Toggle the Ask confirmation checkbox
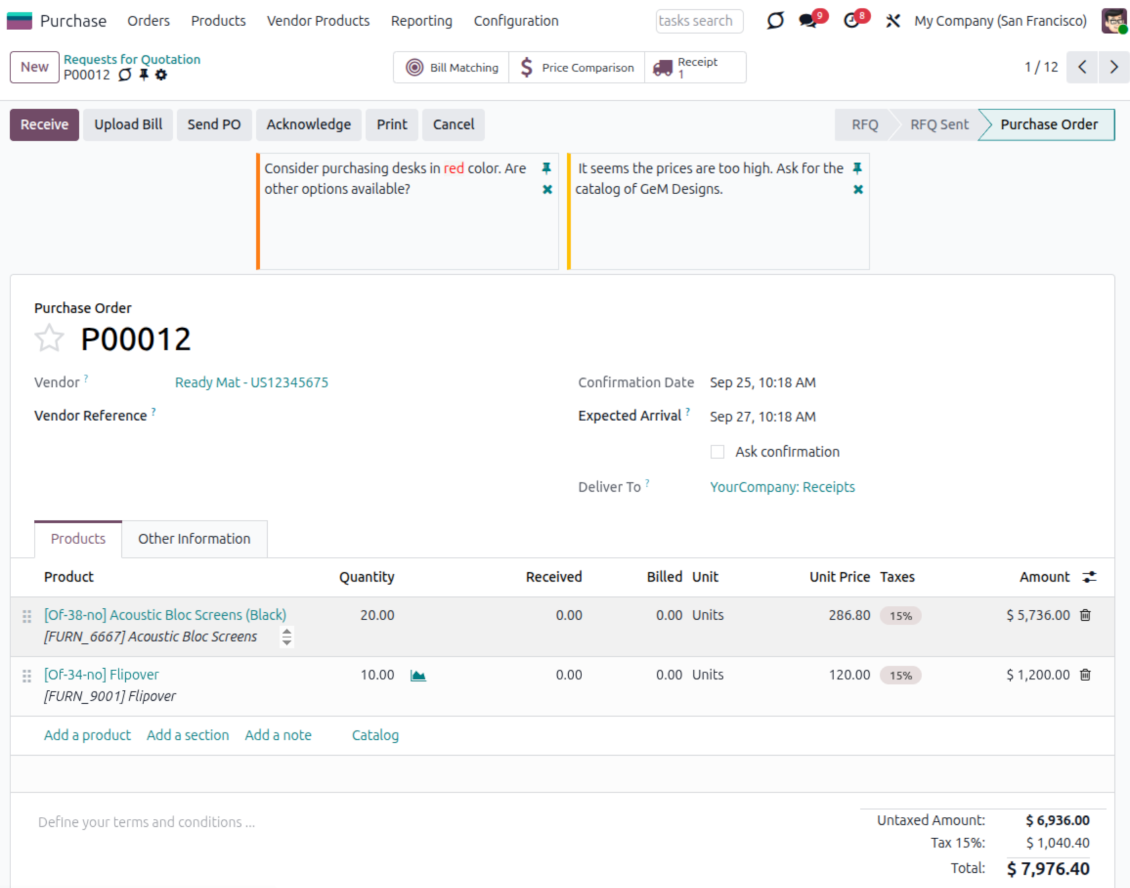 [x=717, y=452]
